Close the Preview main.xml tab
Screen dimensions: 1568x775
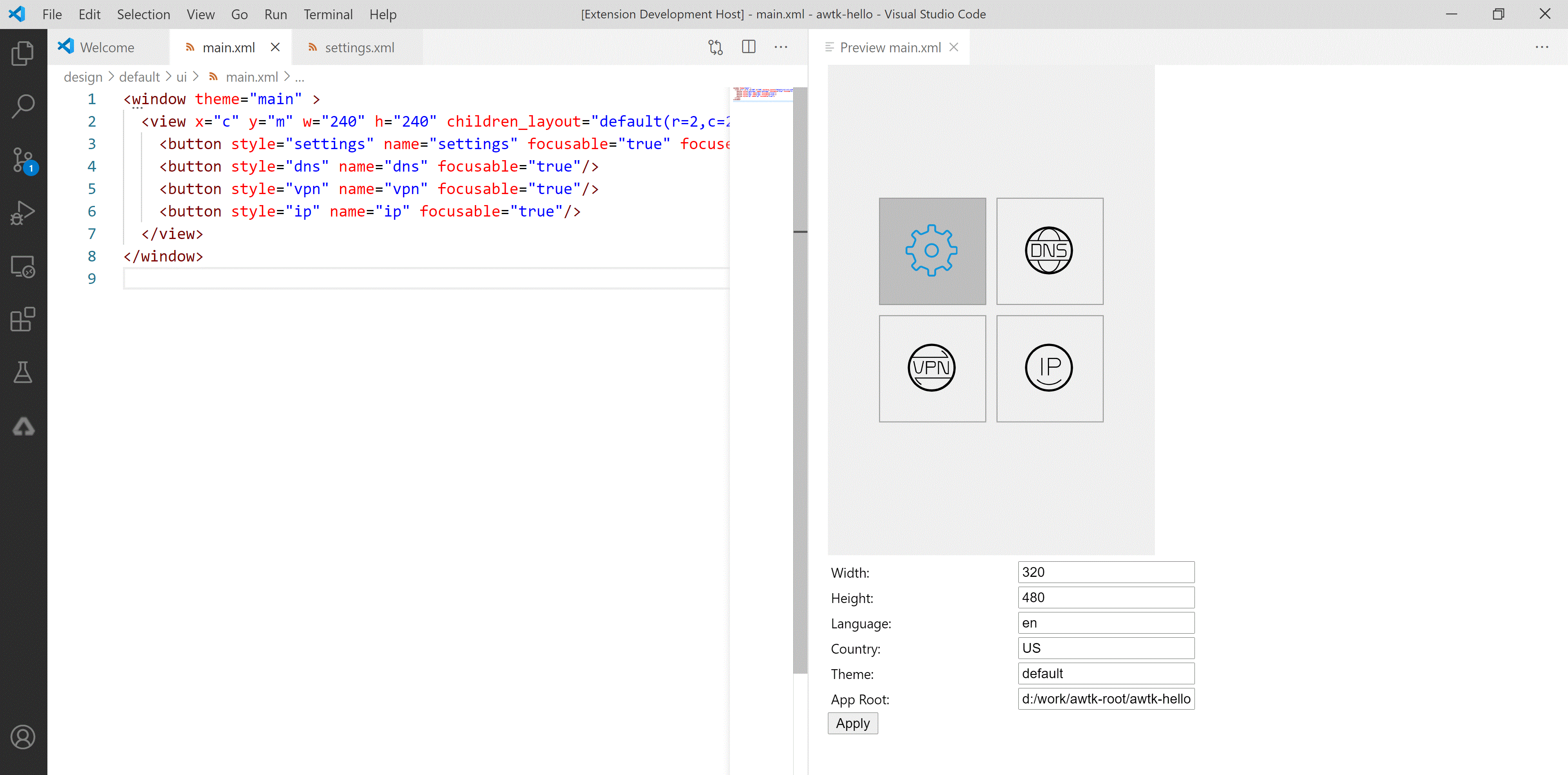[954, 47]
